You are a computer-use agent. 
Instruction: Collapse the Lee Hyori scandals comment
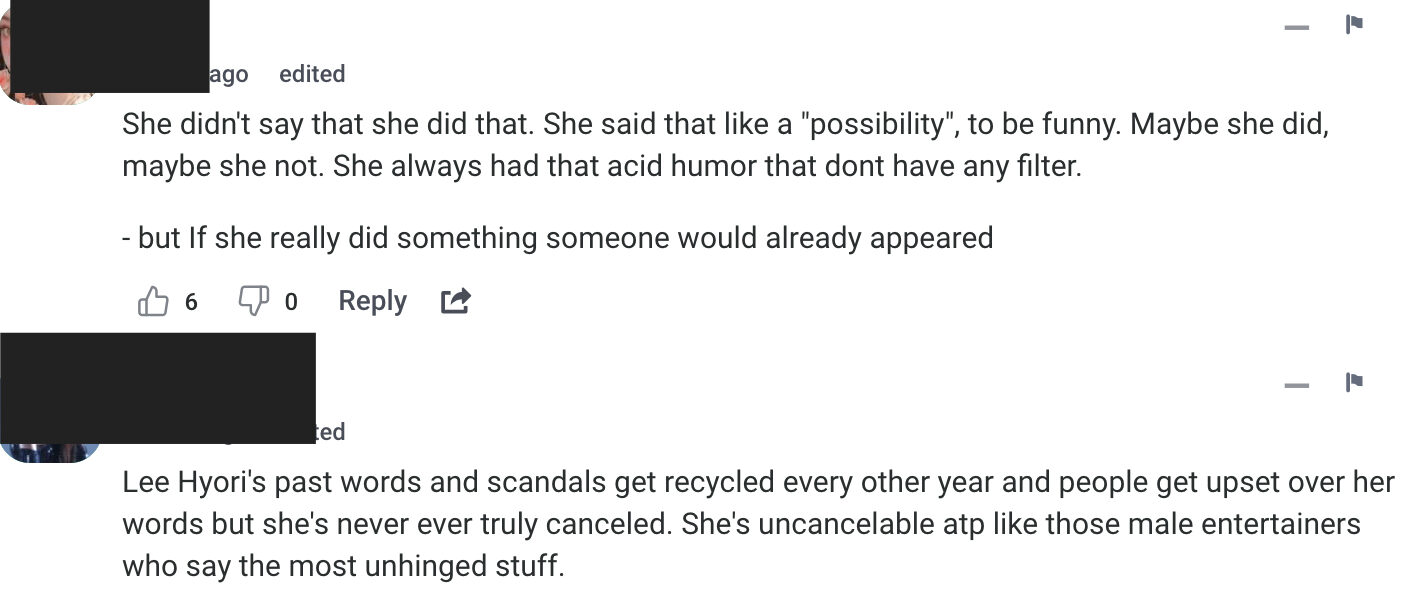[x=1297, y=384]
